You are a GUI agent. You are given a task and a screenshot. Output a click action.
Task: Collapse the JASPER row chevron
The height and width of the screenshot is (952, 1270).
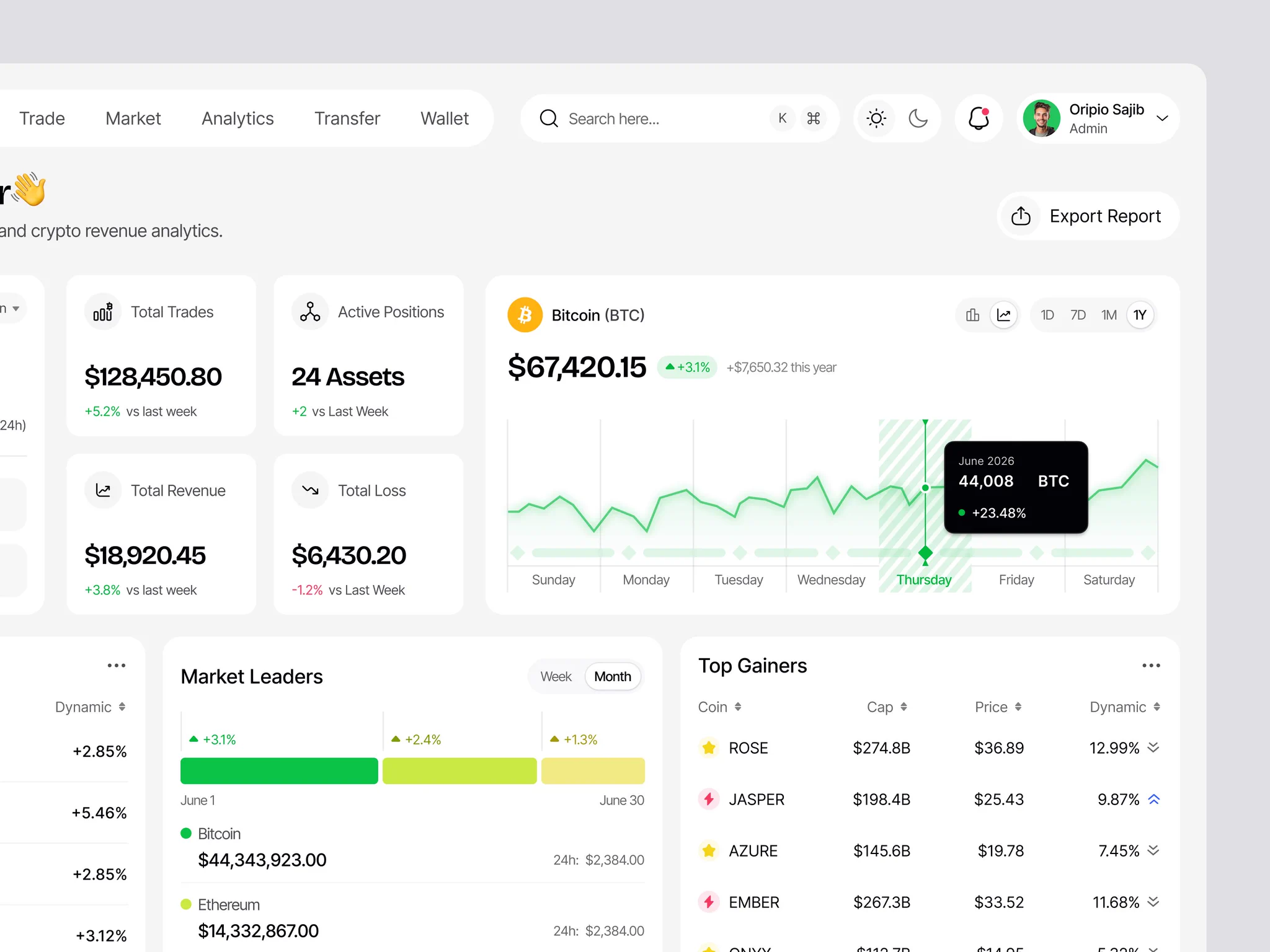click(1153, 799)
